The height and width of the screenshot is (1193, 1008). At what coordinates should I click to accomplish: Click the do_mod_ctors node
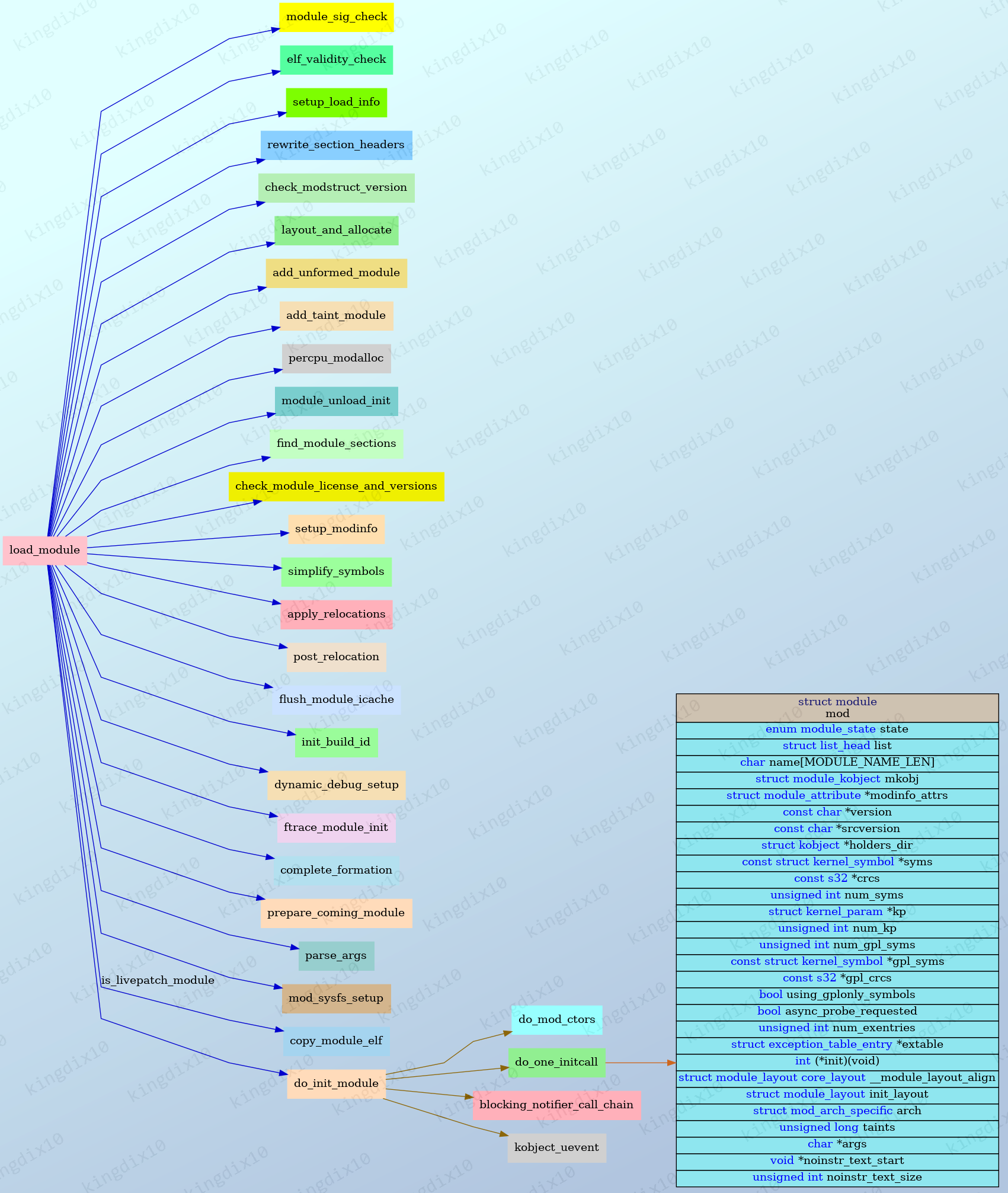click(557, 1019)
